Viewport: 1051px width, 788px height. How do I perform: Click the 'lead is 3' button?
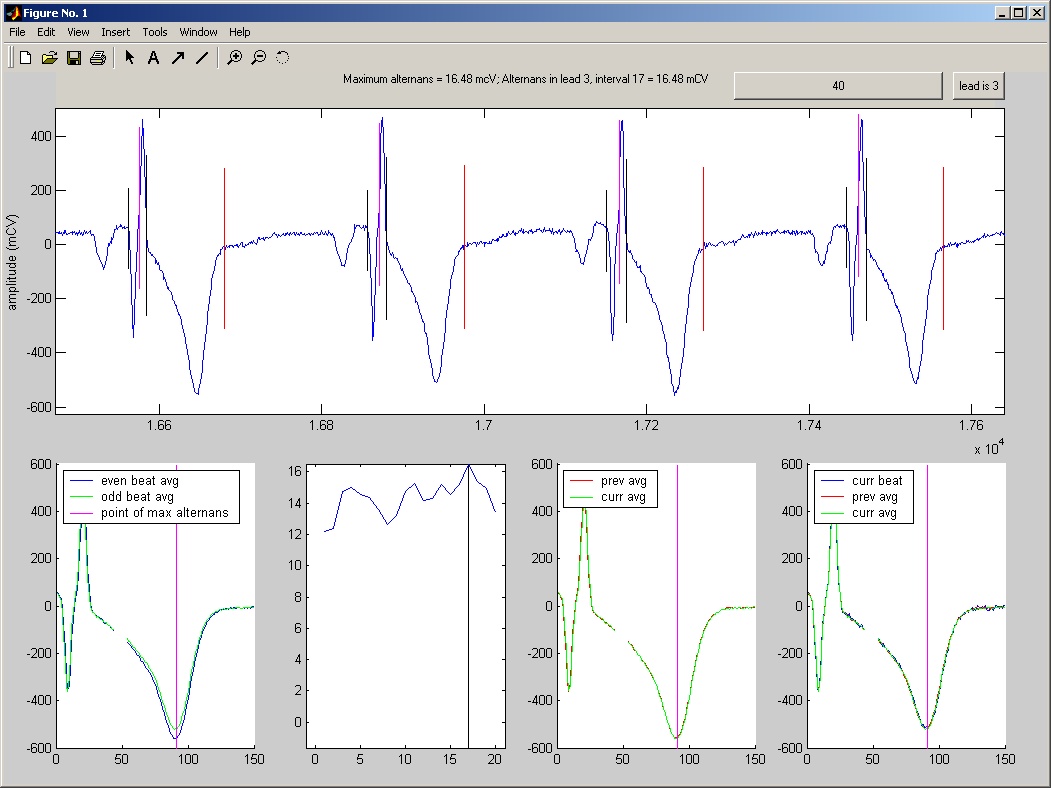(978, 86)
